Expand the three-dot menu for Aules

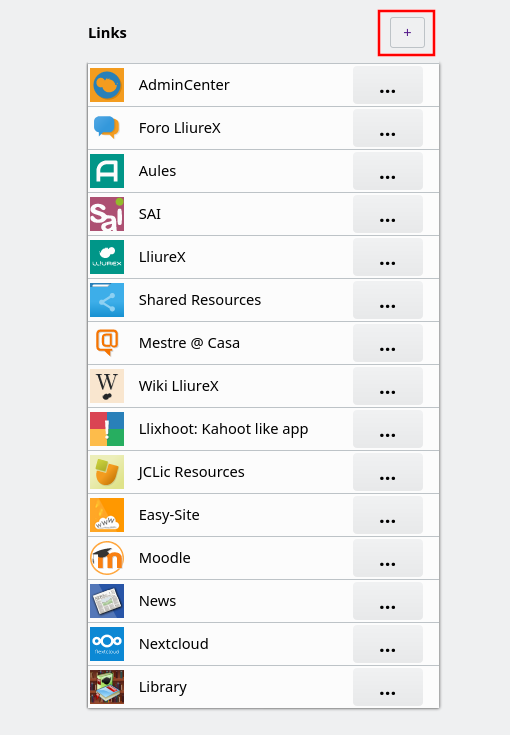click(x=388, y=171)
